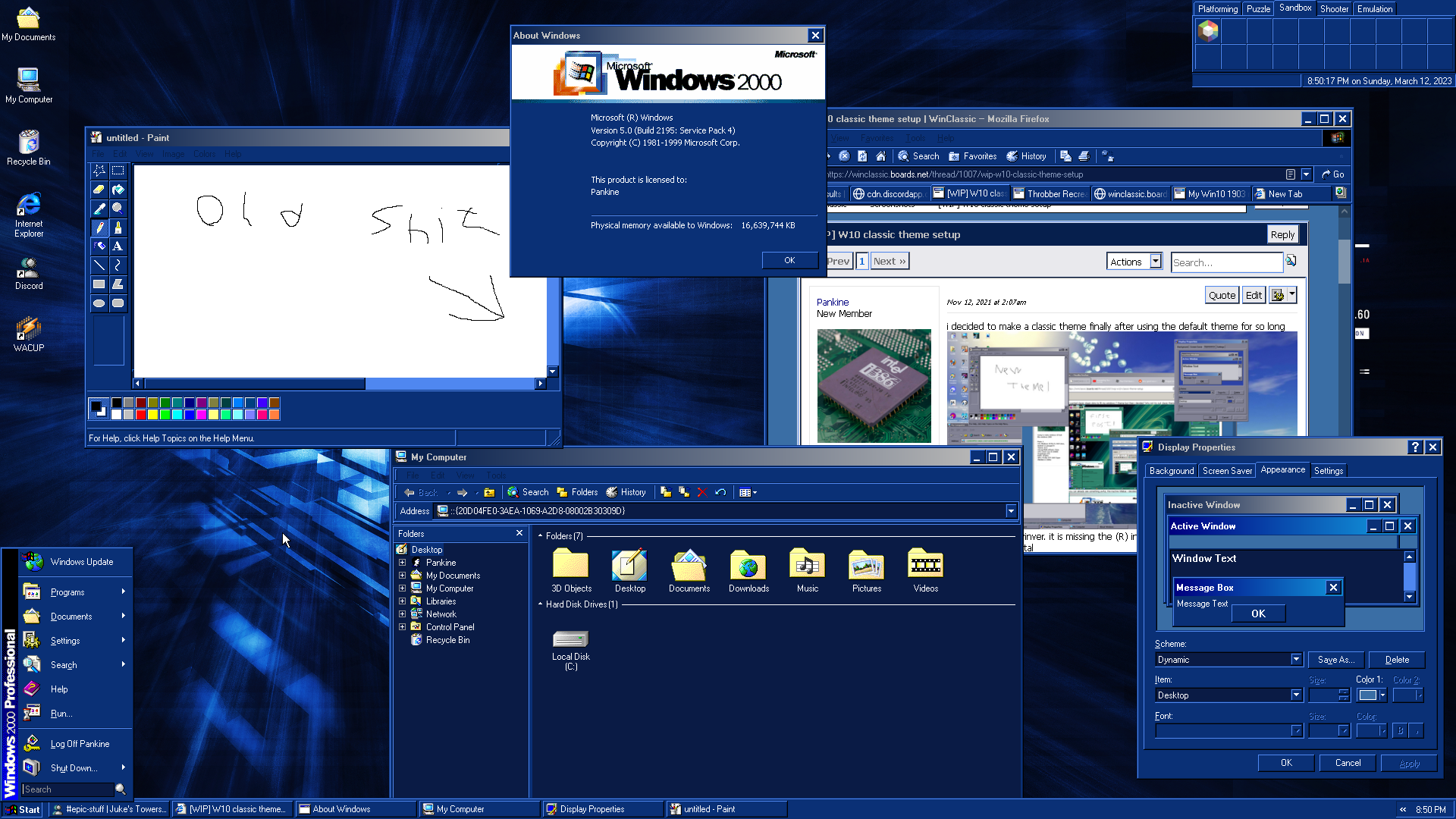Viewport: 1456px width, 819px height.
Task: Click the forum Search input field
Action: pyautogui.click(x=1226, y=262)
